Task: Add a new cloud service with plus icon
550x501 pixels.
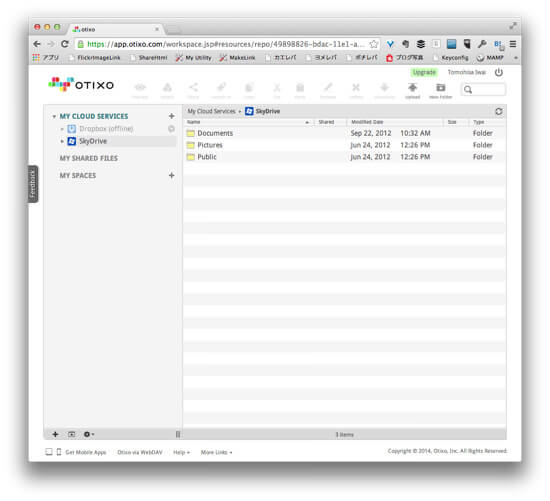Action: pos(171,116)
